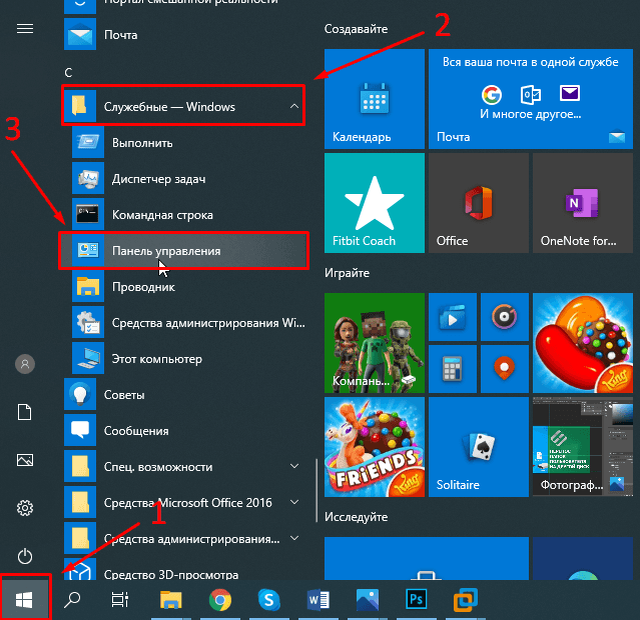The image size is (640, 620).
Task: Open the Maps small tile
Action: coord(504,369)
